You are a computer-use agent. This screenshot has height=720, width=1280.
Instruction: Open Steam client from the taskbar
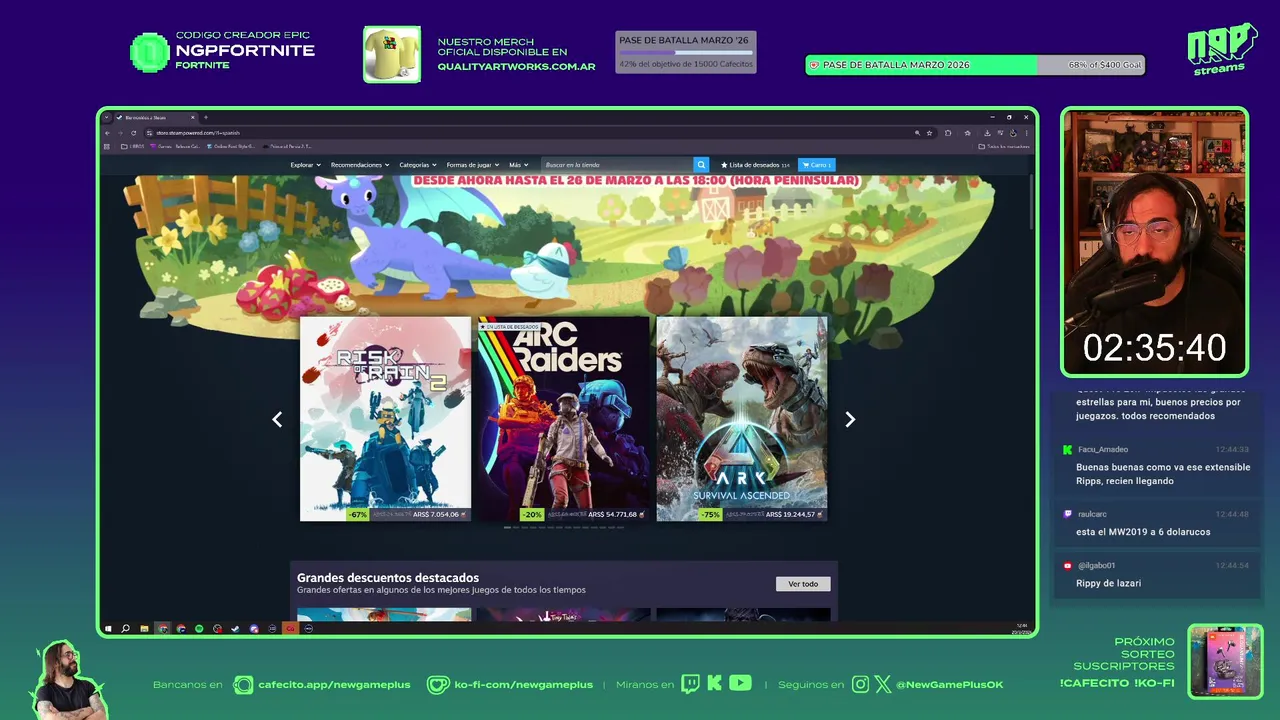(235, 629)
